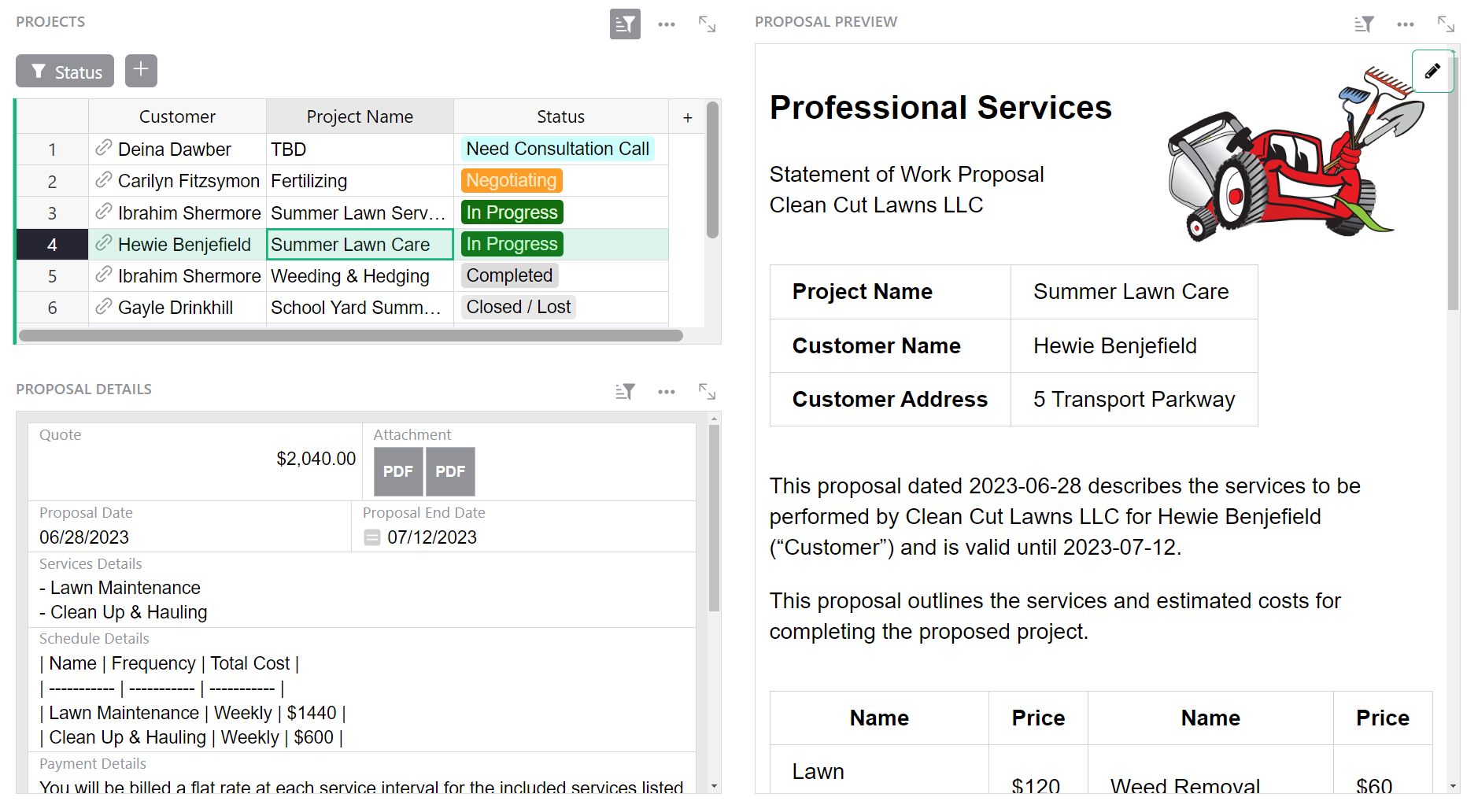Open the calendar icon beside Proposal End Date
Image resolution: width=1478 pixels, height=812 pixels.
tap(372, 537)
